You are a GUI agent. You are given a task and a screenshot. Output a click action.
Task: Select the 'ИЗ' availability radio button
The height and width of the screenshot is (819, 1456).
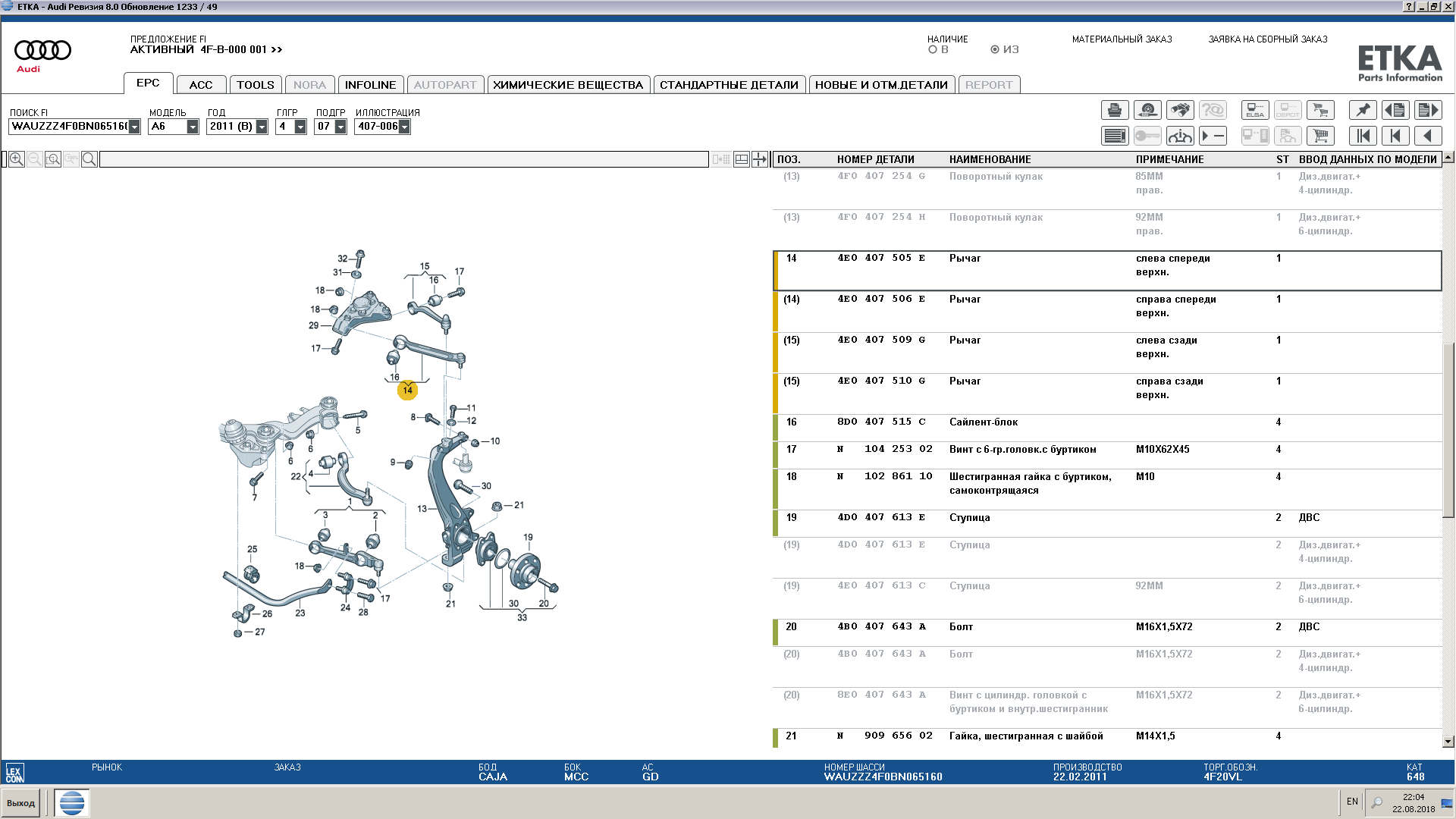pos(995,49)
